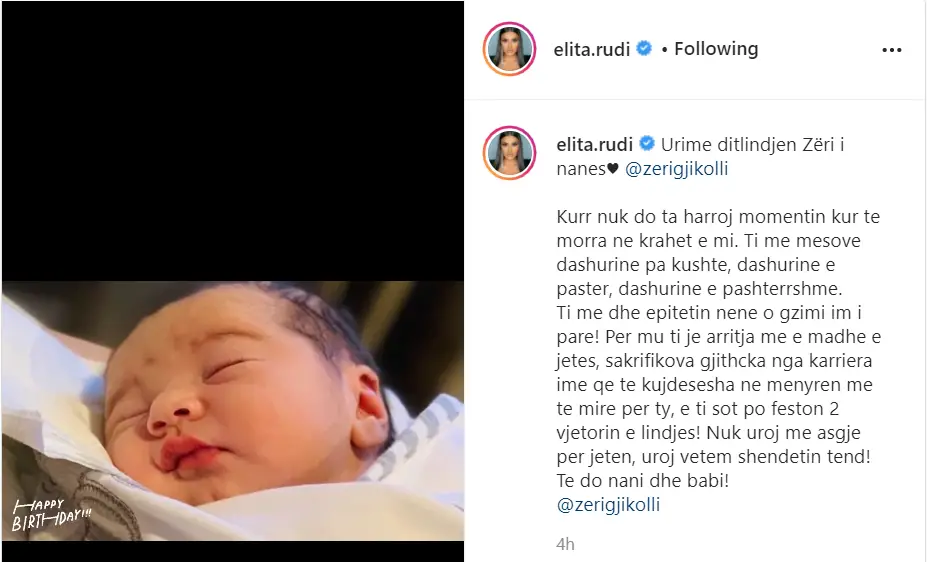Click the profile avatar beside the caption
This screenshot has height=562, width=927.
point(510,152)
